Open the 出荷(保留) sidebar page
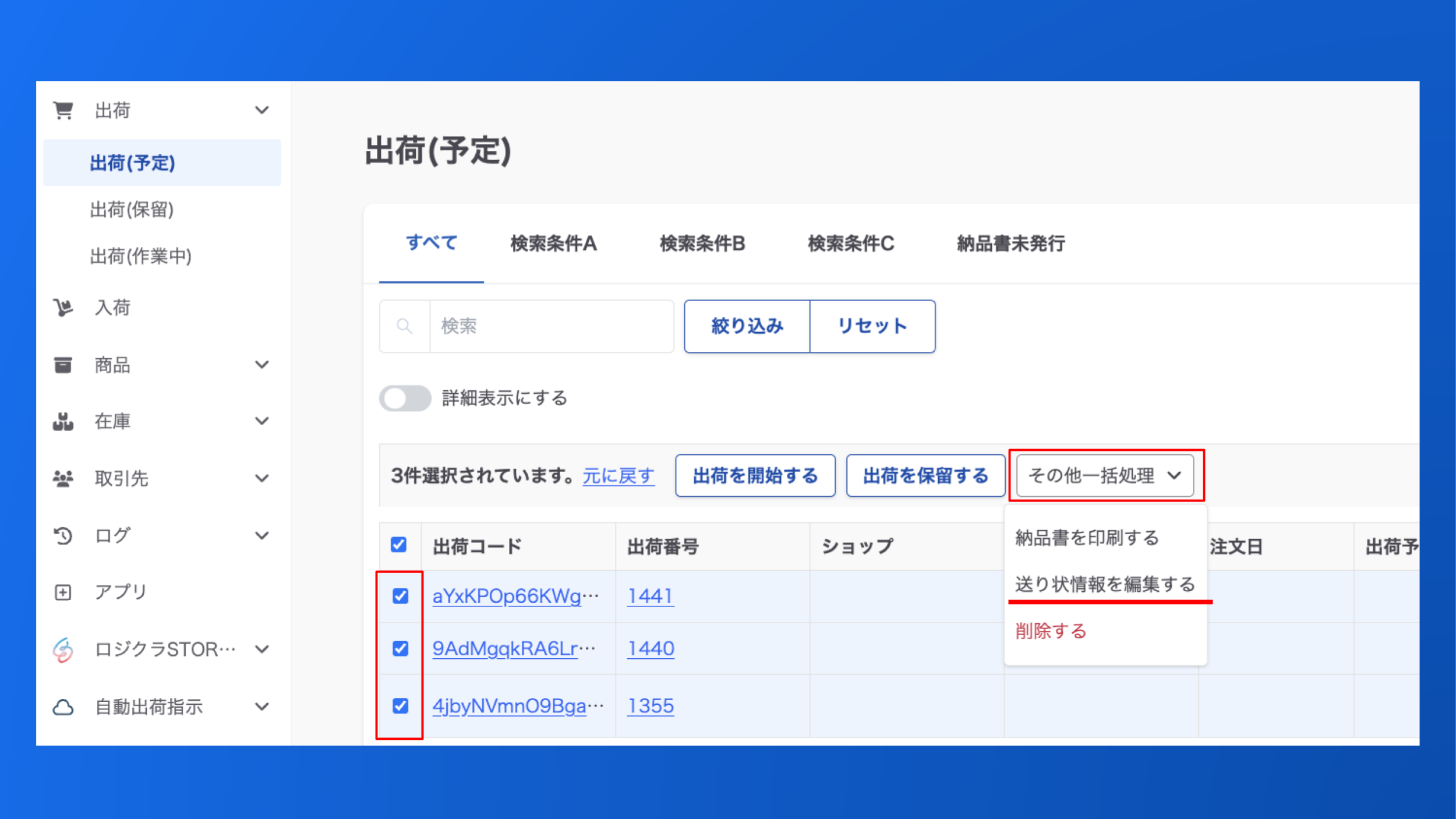Image resolution: width=1456 pixels, height=819 pixels. [x=132, y=210]
